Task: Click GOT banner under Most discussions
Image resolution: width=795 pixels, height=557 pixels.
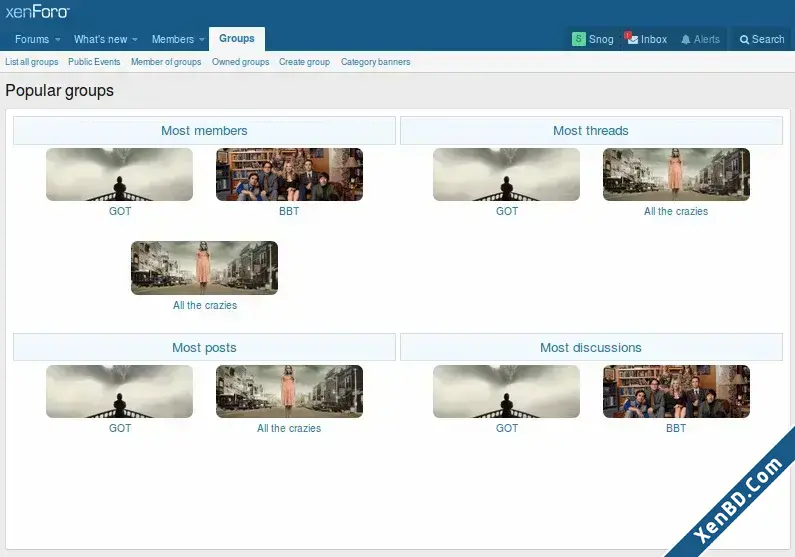Action: pyautogui.click(x=506, y=391)
